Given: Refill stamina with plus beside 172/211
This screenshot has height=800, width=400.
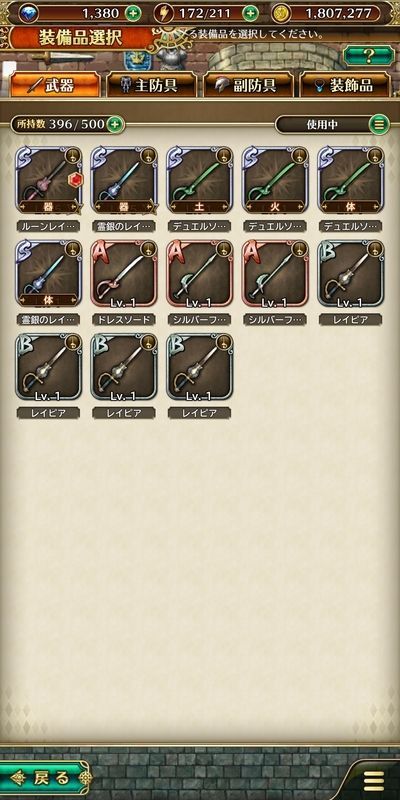Looking at the screenshot, I should tap(251, 13).
